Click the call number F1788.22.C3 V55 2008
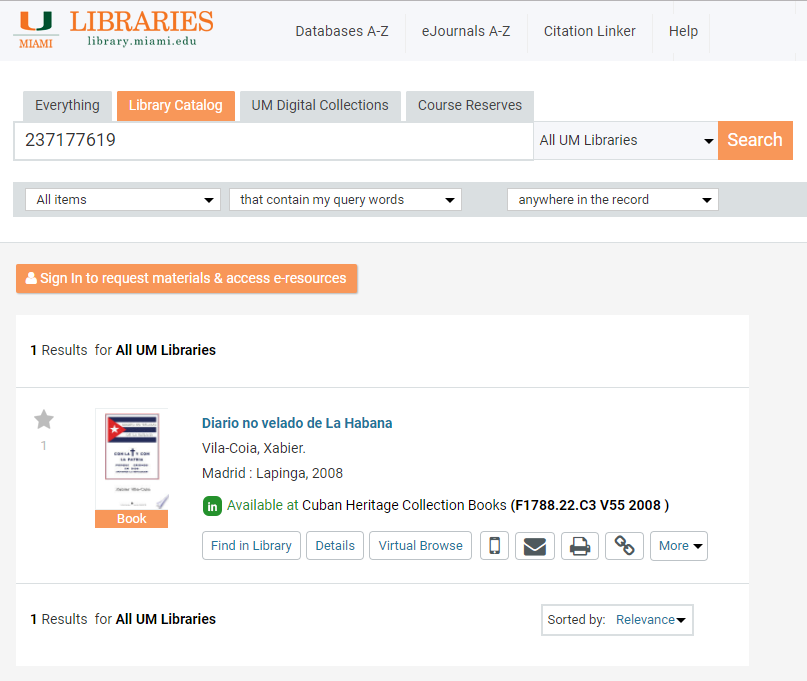807x681 pixels. 590,505
